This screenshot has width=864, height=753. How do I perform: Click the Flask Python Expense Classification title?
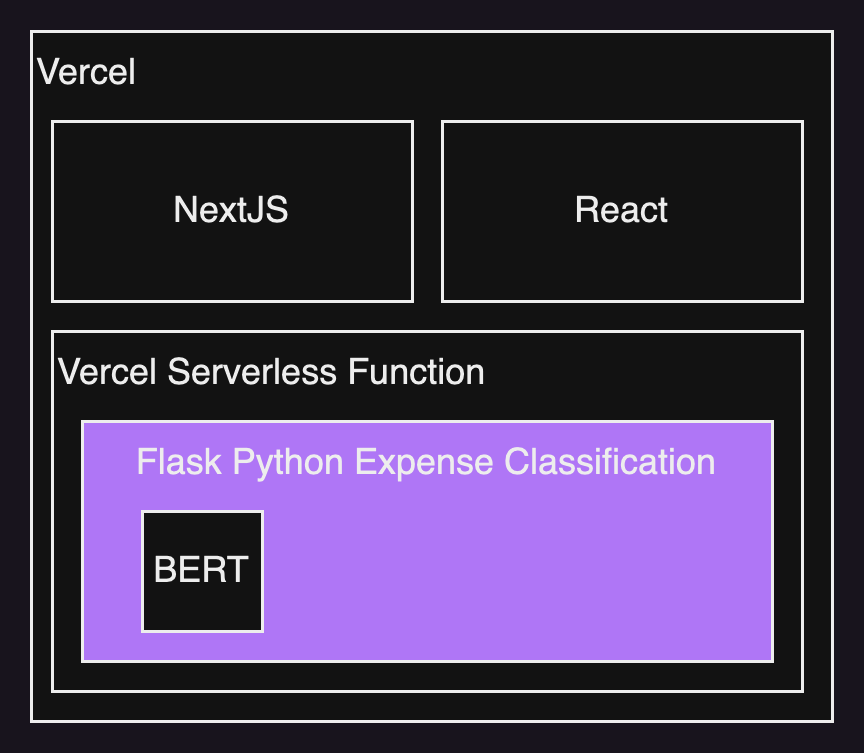[x=425, y=462]
